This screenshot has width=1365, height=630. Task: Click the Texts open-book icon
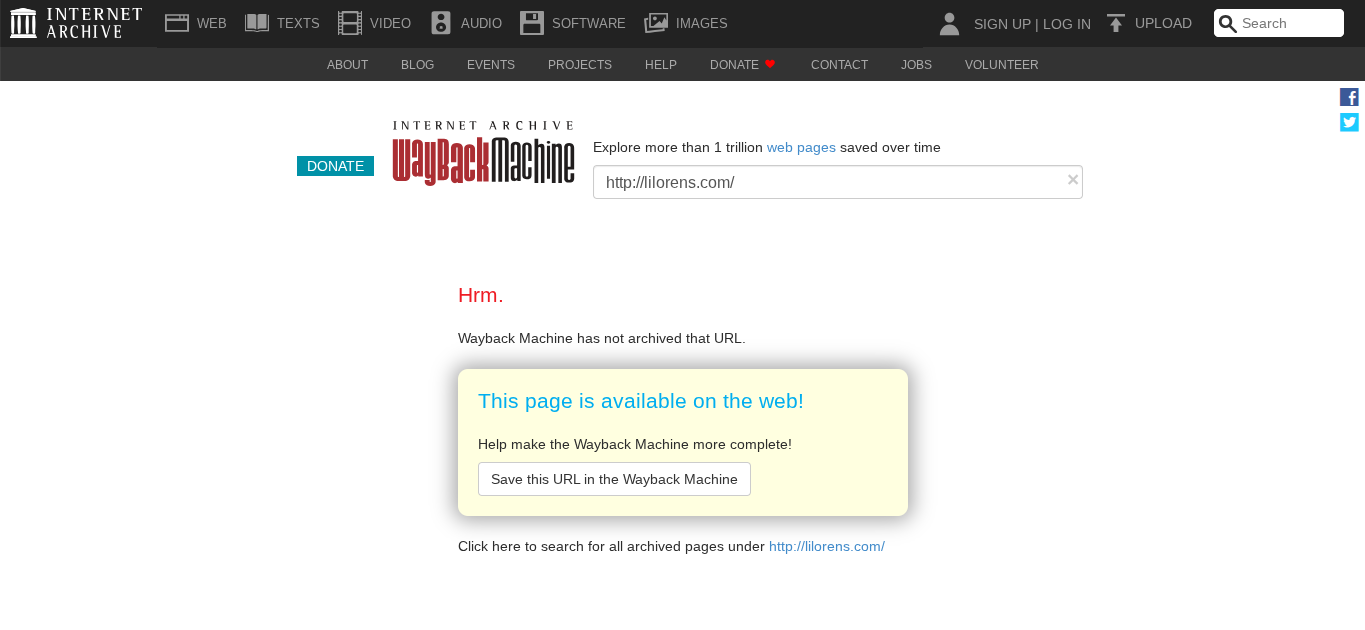click(x=257, y=23)
